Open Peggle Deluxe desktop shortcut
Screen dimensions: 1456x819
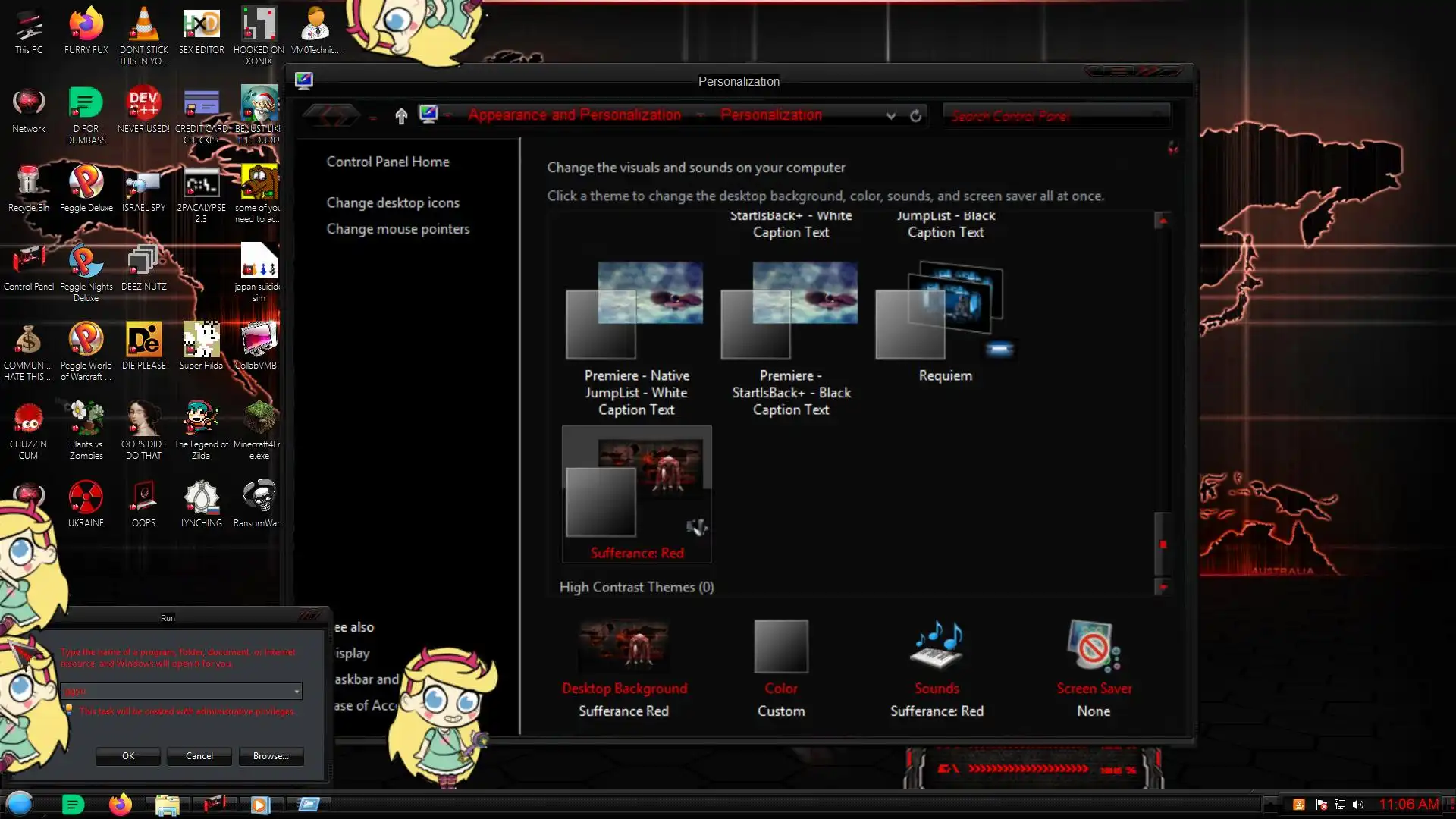[86, 183]
